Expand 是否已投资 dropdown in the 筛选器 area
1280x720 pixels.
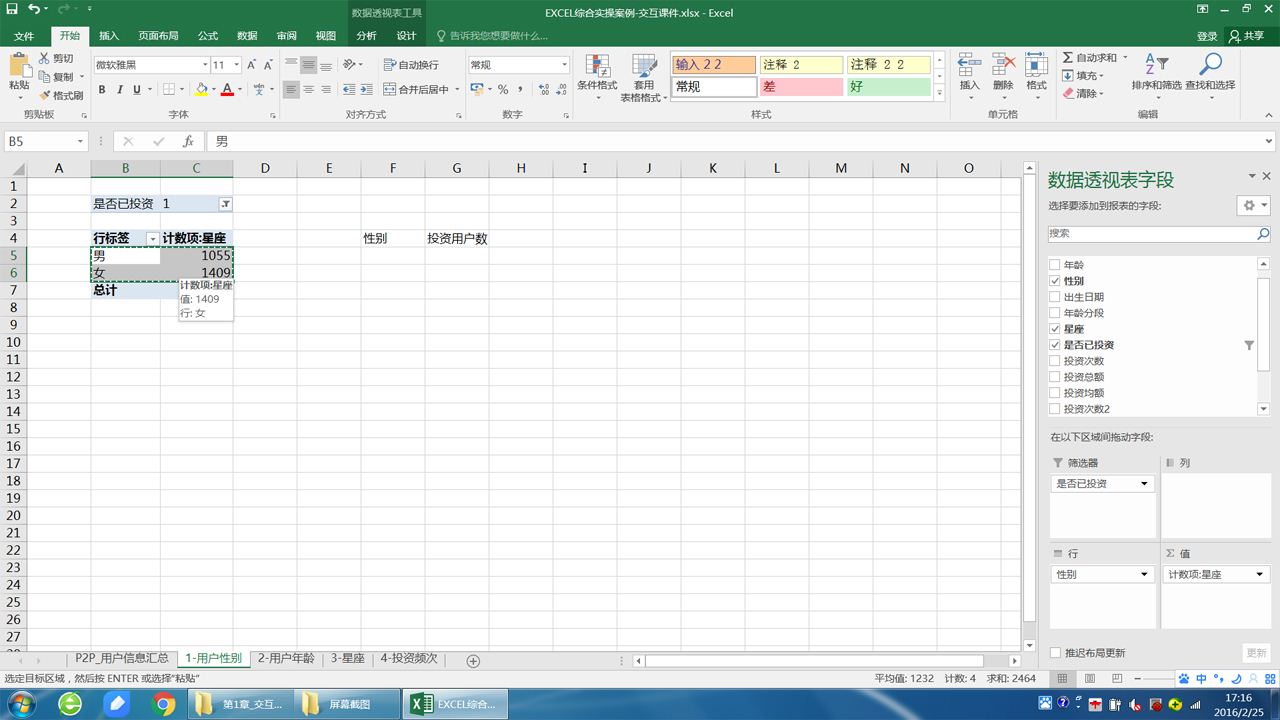pyautogui.click(x=1144, y=484)
